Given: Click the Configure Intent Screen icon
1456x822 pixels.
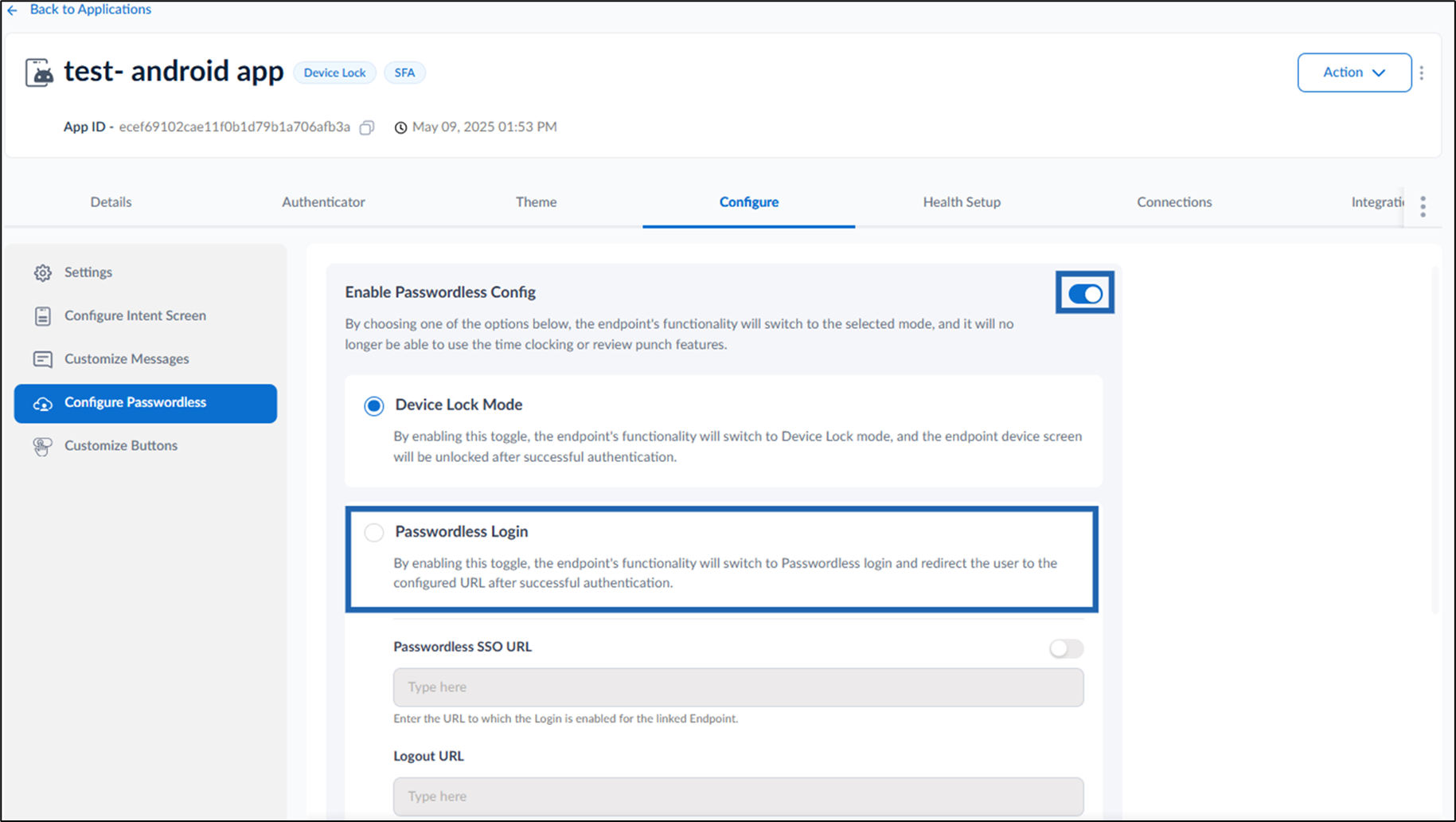Looking at the screenshot, I should pos(43,316).
